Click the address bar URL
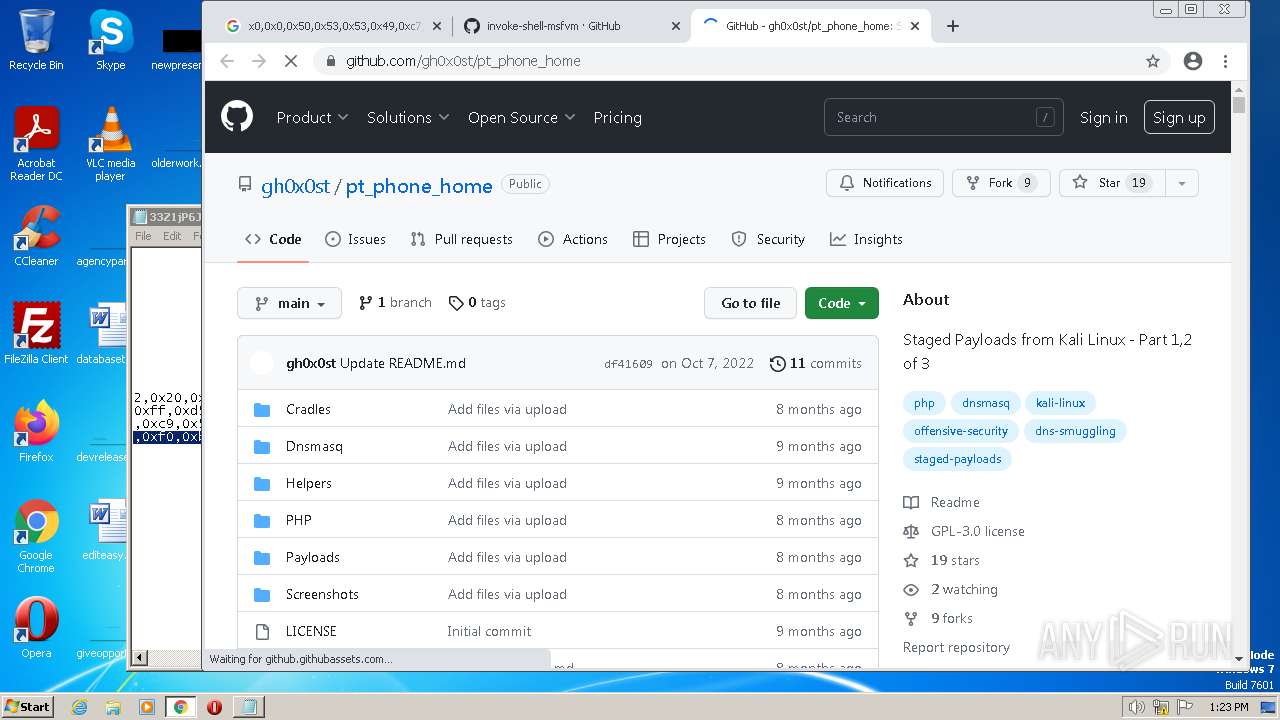 [x=463, y=61]
